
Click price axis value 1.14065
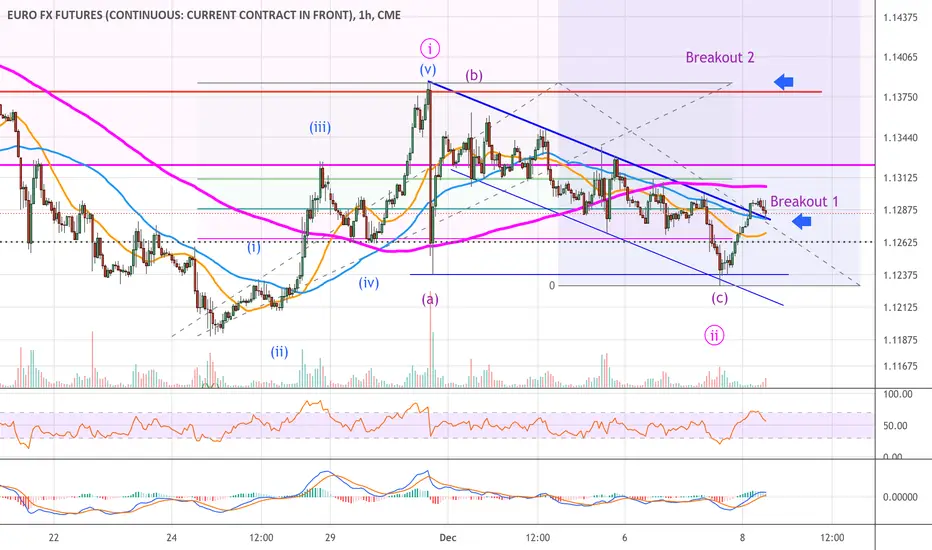click(900, 58)
